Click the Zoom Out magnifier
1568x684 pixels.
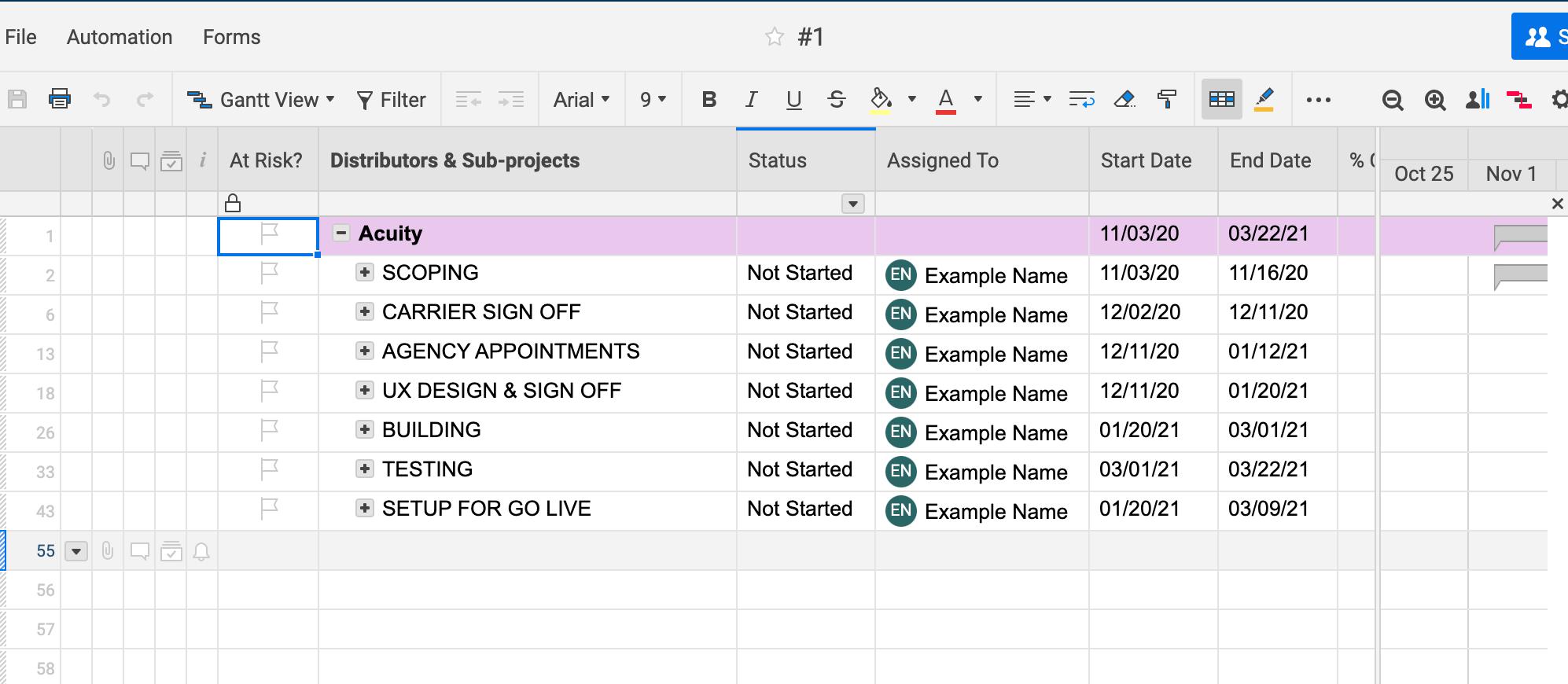tap(1393, 100)
